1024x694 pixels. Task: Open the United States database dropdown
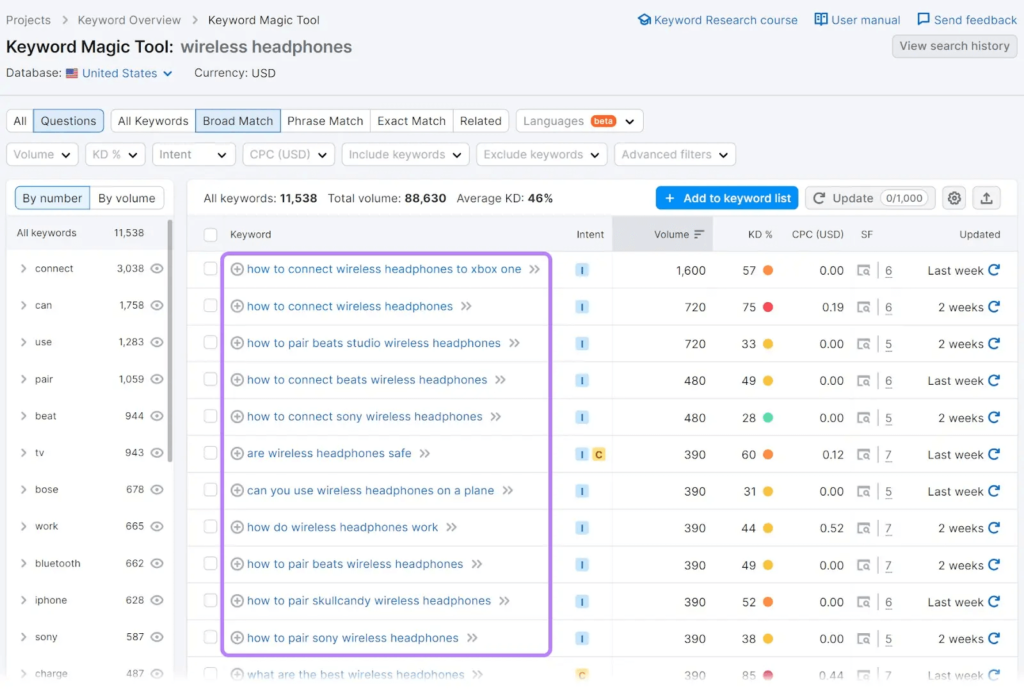[x=119, y=73]
